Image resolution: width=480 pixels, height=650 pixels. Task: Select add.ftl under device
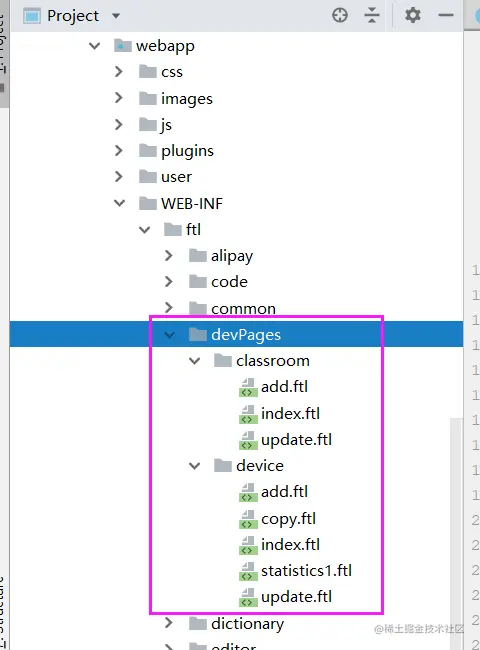(284, 492)
